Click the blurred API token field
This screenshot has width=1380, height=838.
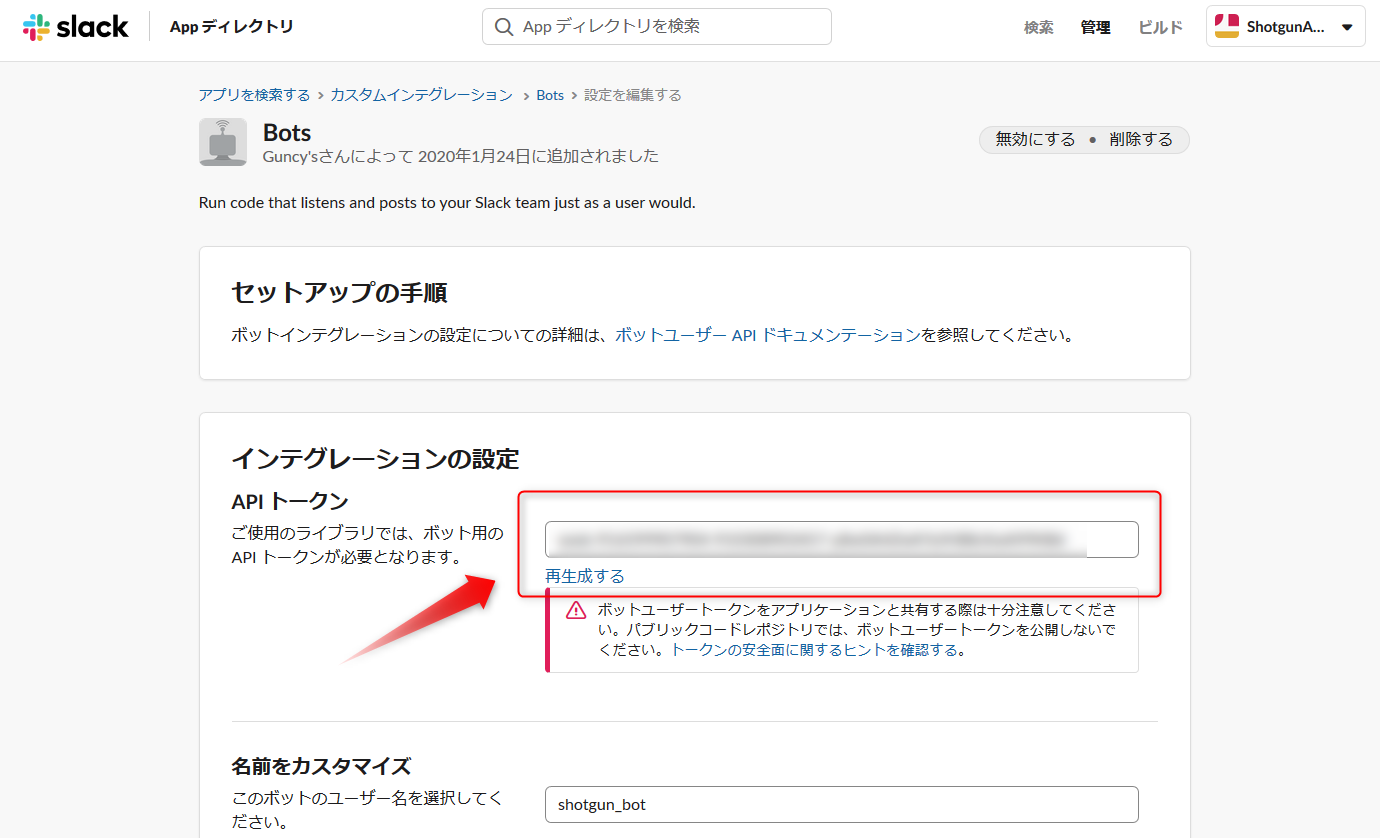(842, 539)
